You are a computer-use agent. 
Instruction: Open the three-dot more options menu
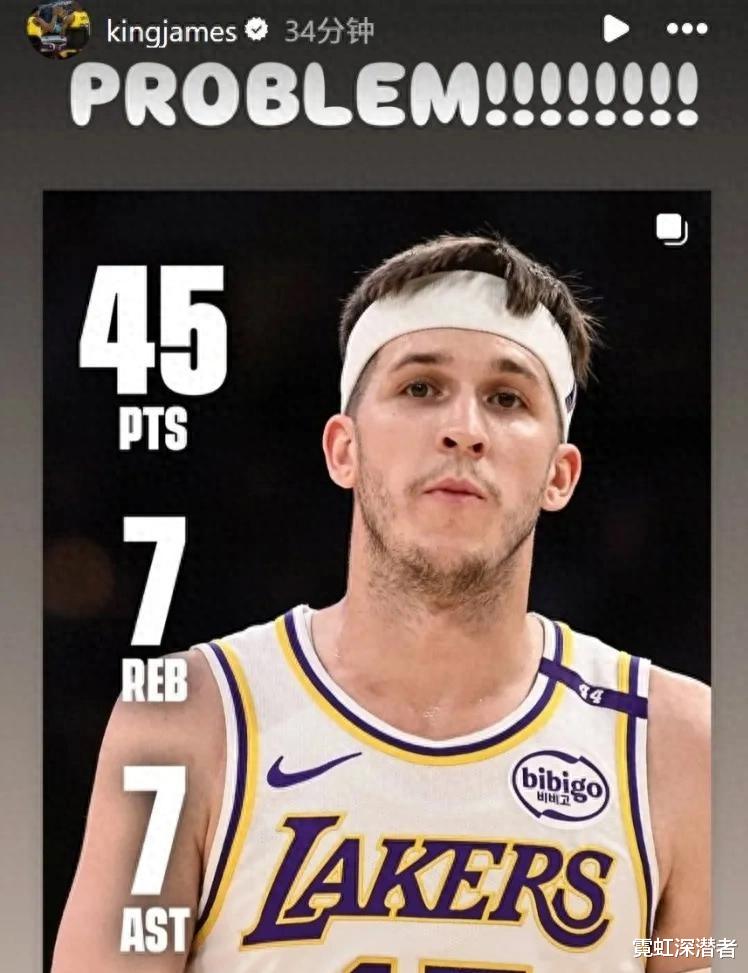click(687, 29)
